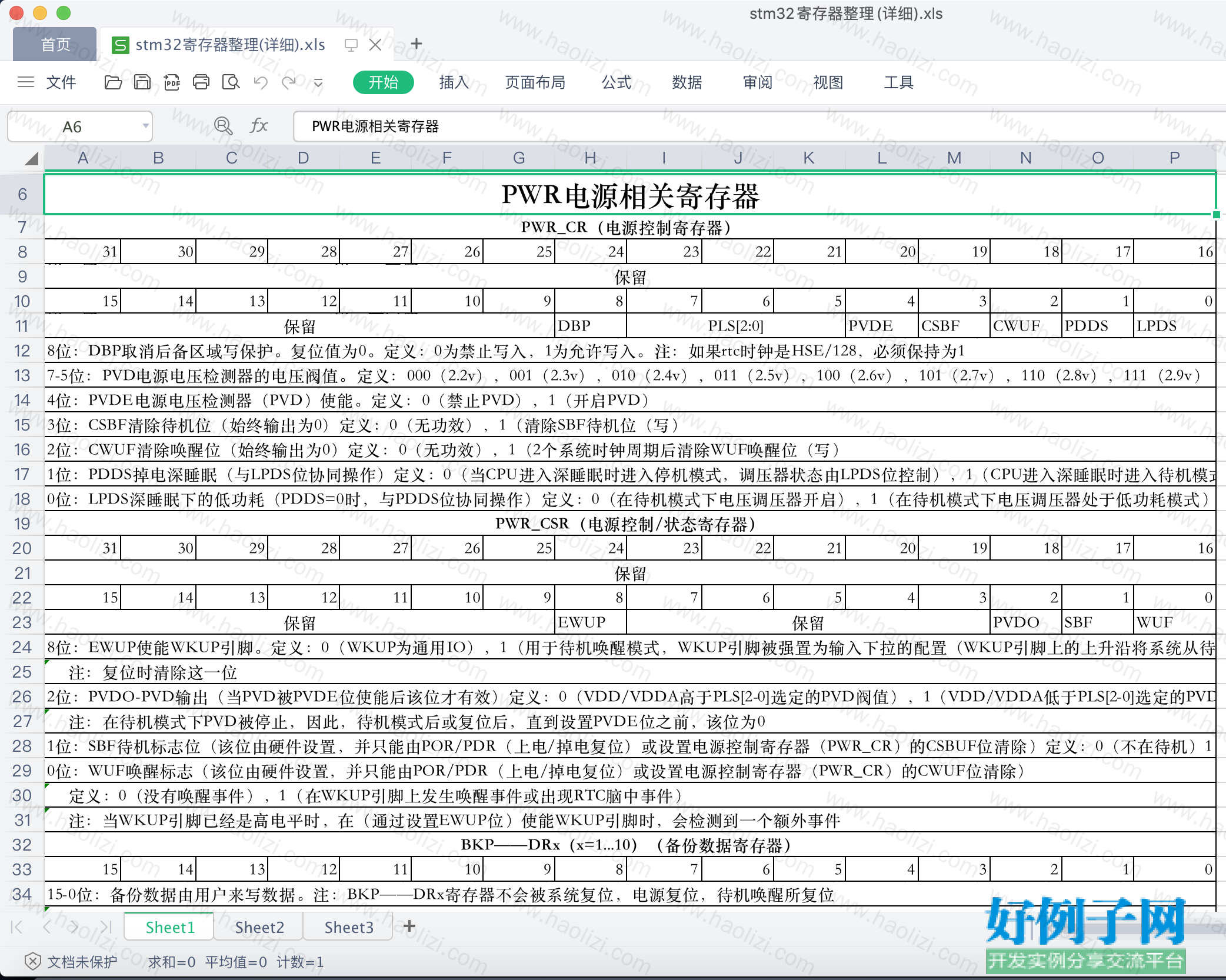Switch to Sheet1 tab

tap(169, 928)
